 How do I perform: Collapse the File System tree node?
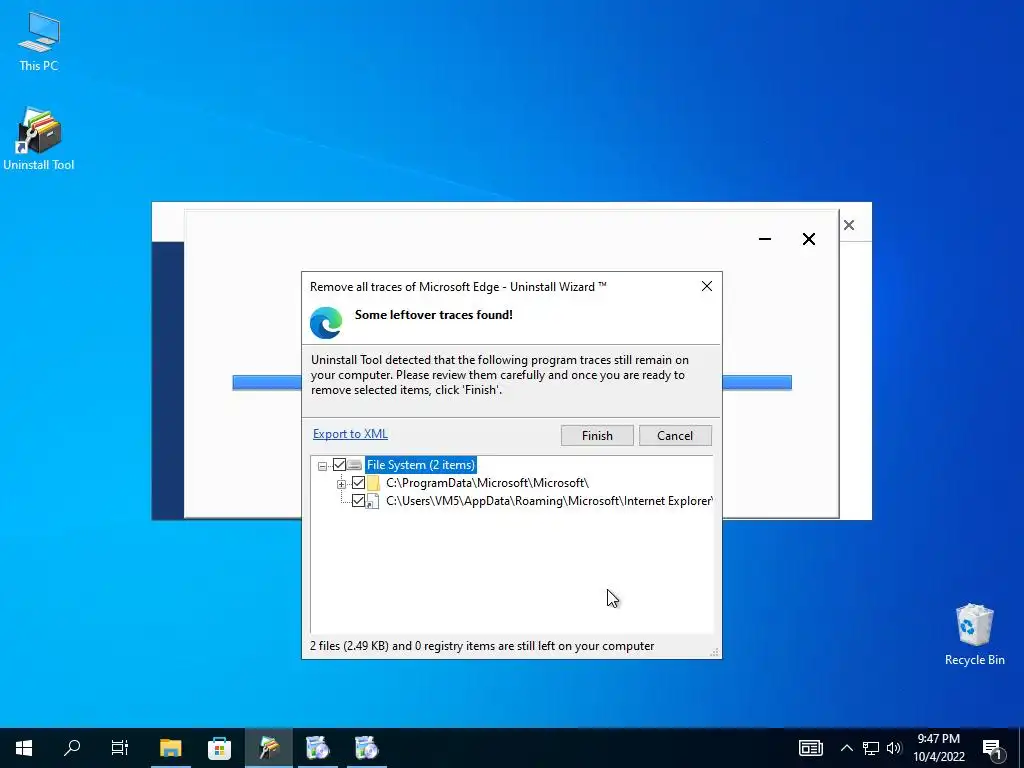click(322, 466)
